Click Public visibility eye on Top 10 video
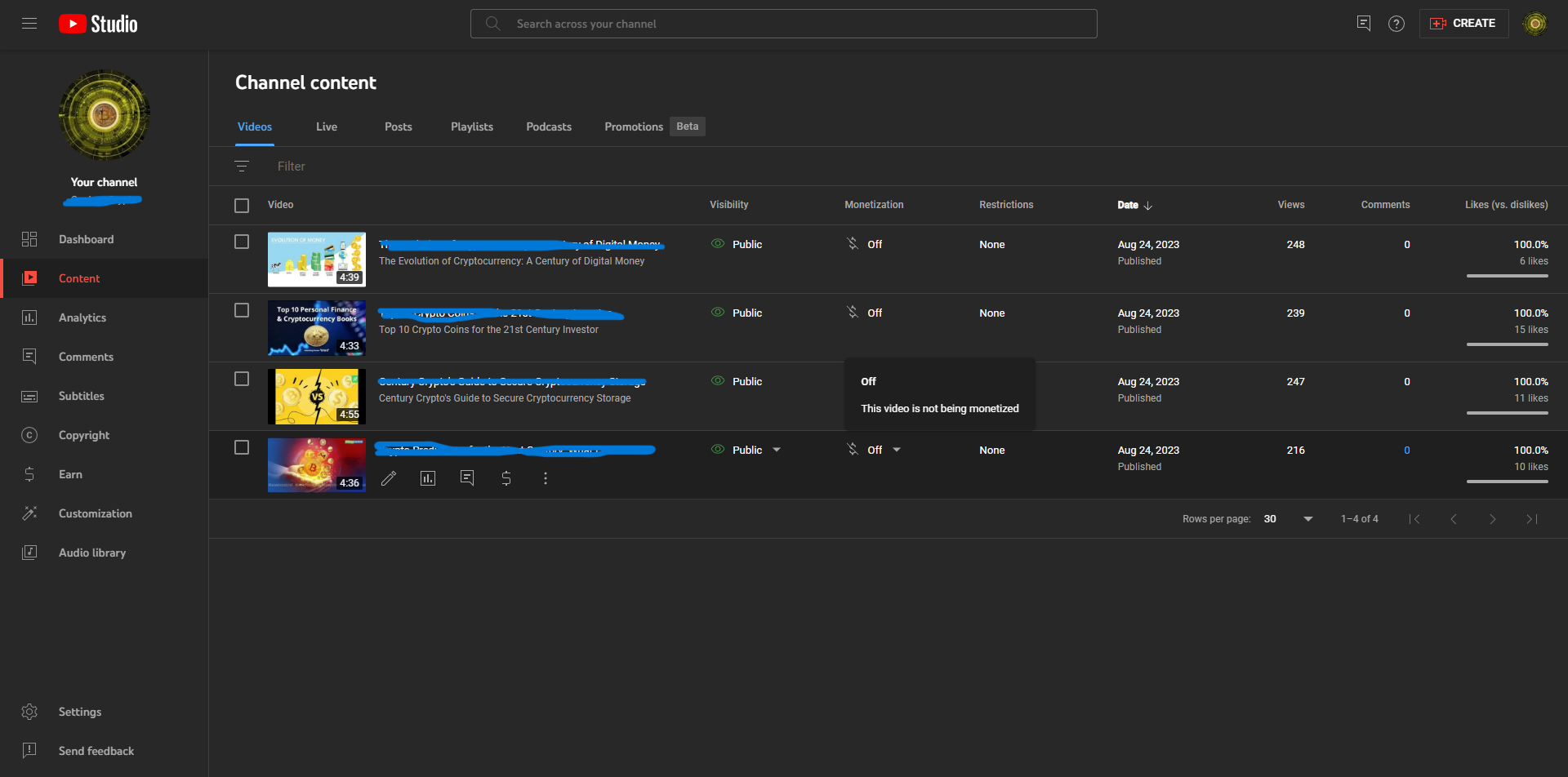Viewport: 1568px width, 777px height. pos(718,313)
